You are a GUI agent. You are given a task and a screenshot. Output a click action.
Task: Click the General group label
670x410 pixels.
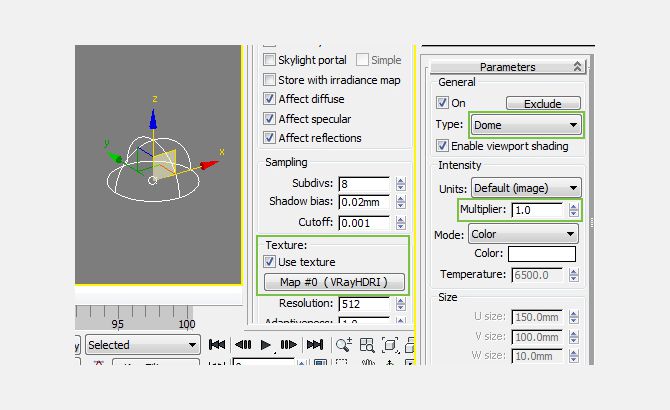(456, 82)
